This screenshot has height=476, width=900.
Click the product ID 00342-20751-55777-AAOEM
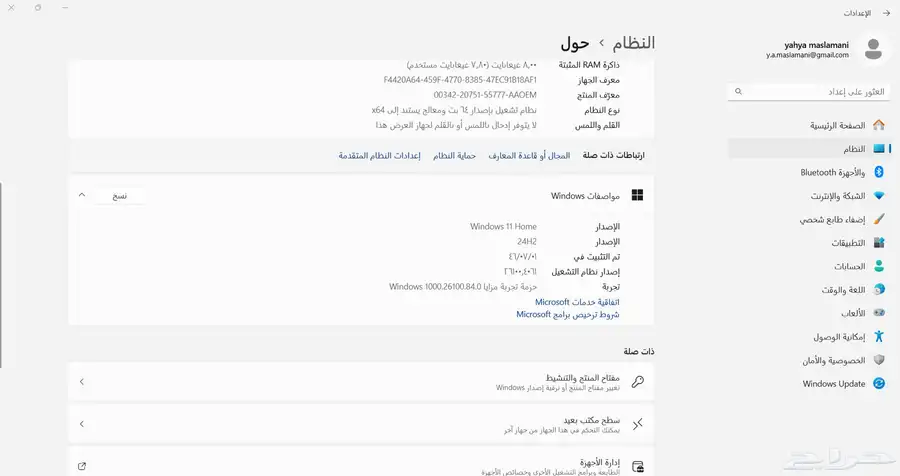tap(485, 95)
